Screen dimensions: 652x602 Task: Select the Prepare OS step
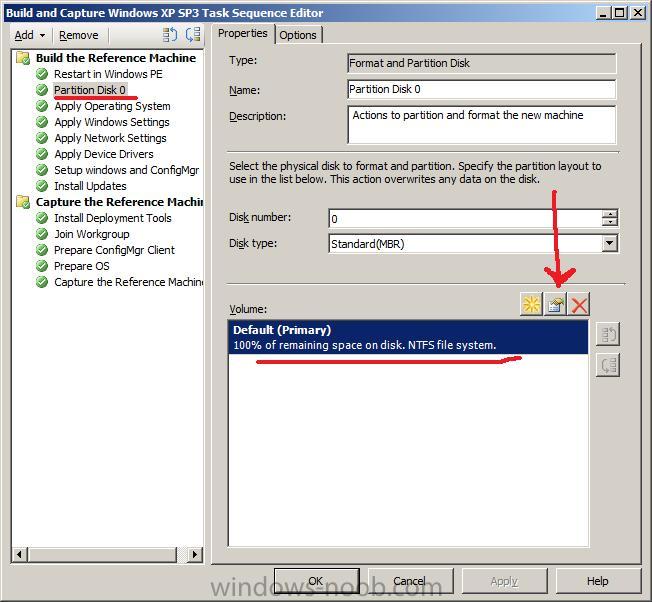click(x=82, y=266)
